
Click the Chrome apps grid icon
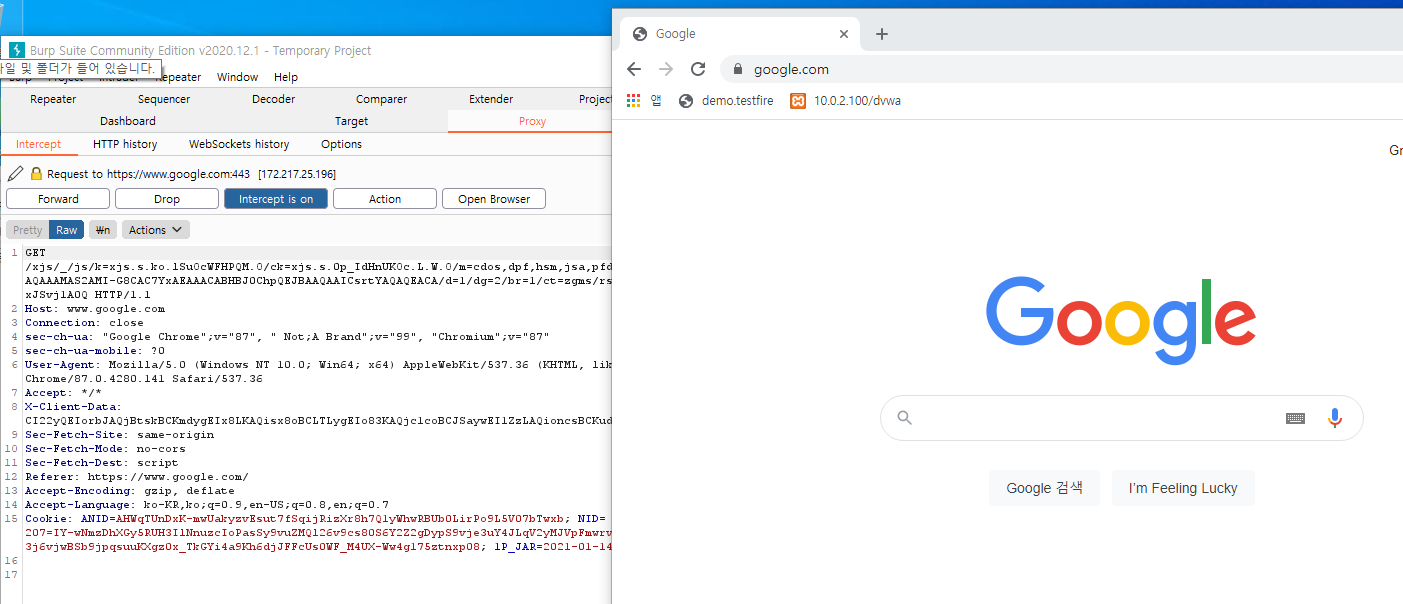633,100
